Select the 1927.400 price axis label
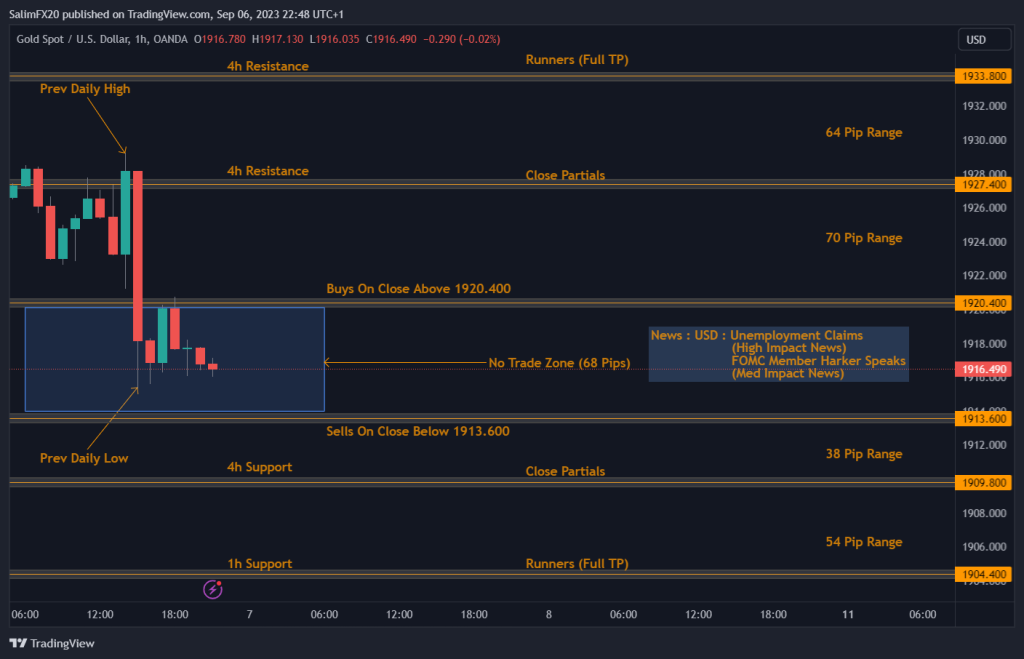1024x659 pixels. pyautogui.click(x=981, y=184)
